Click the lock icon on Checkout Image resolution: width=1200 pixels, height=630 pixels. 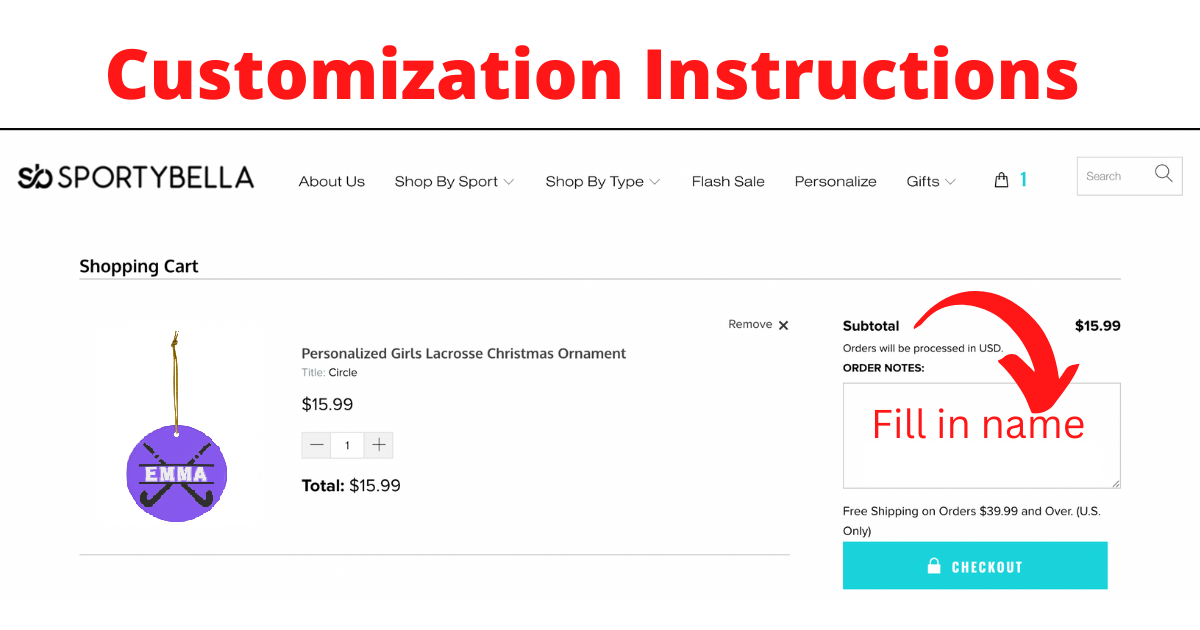[x=934, y=566]
